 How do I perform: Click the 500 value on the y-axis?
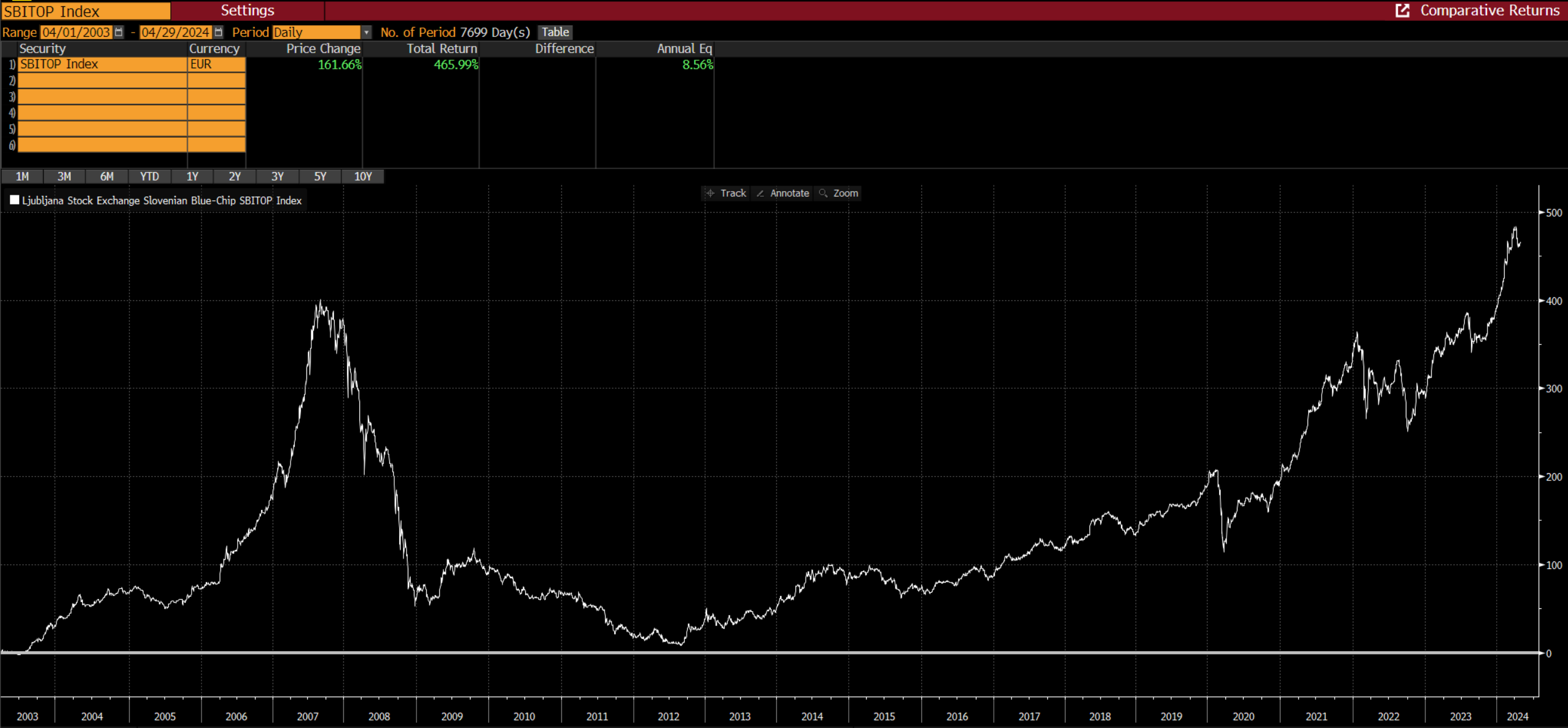pyautogui.click(x=1554, y=213)
